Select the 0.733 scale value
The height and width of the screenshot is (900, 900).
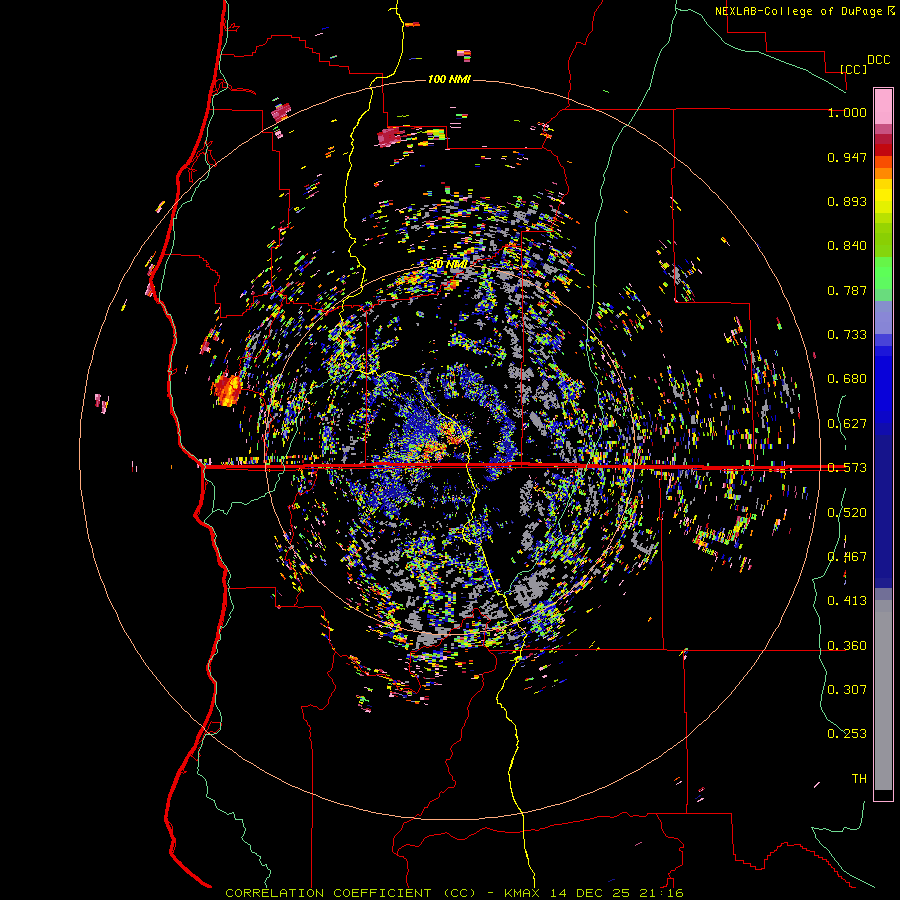pyautogui.click(x=847, y=335)
